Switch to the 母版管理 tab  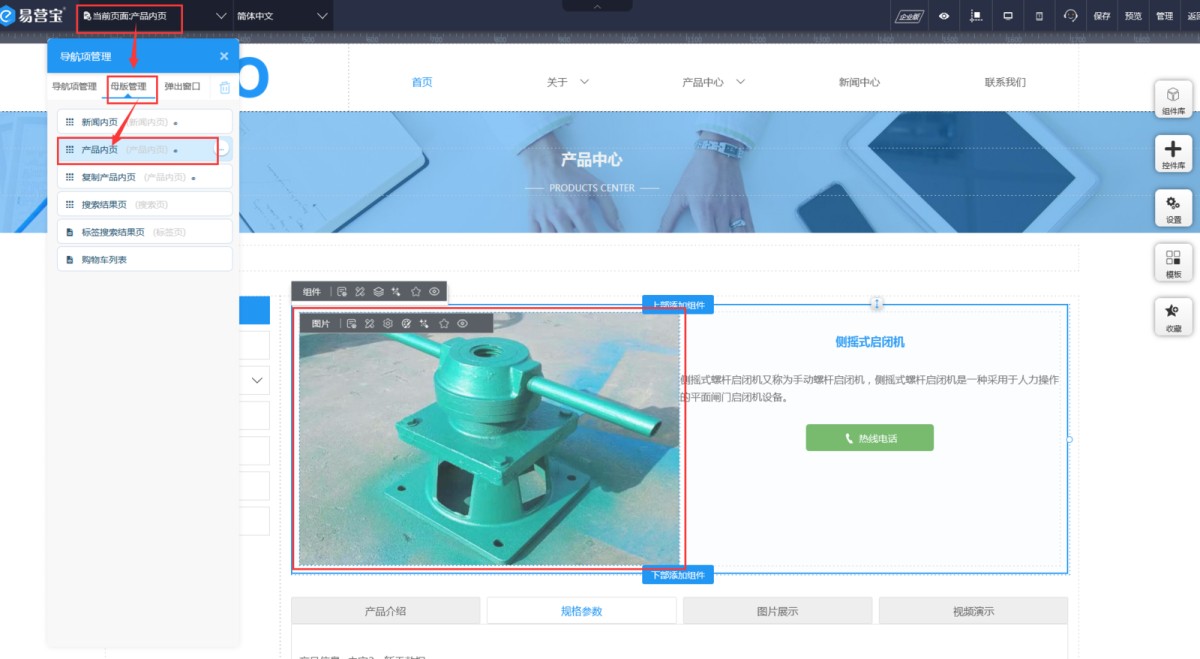click(x=128, y=87)
